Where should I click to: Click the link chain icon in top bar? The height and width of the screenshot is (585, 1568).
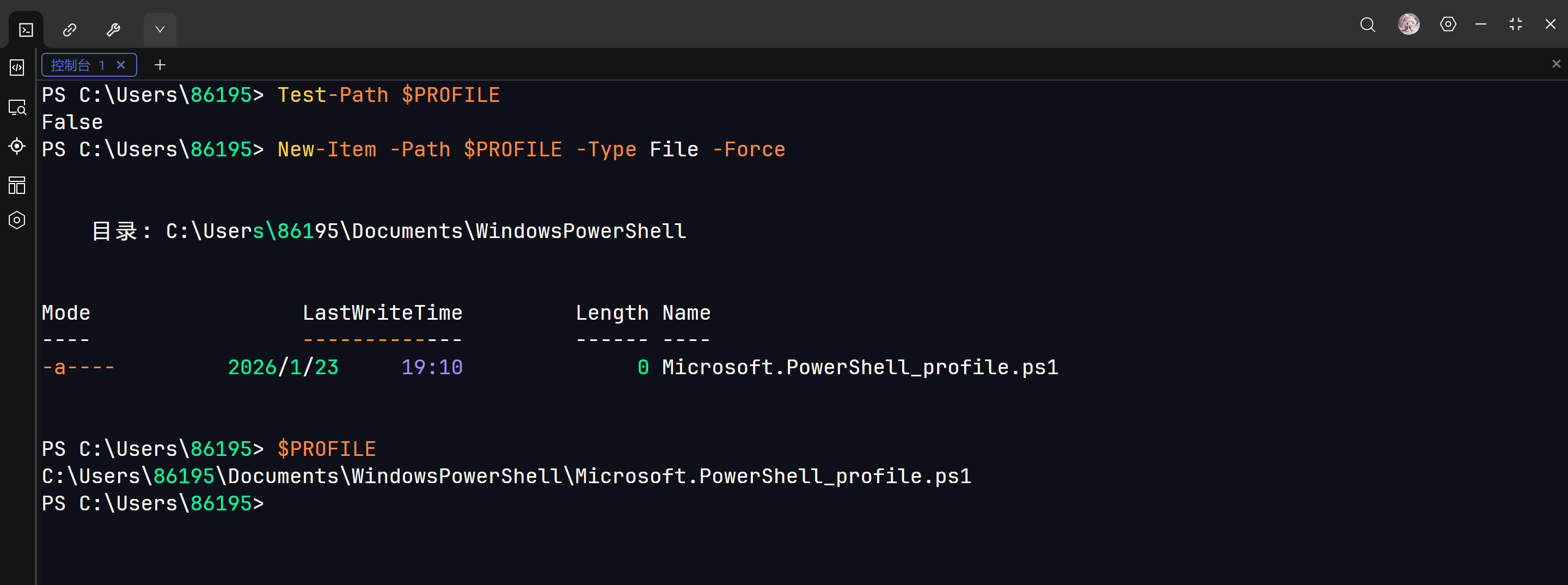click(x=70, y=29)
